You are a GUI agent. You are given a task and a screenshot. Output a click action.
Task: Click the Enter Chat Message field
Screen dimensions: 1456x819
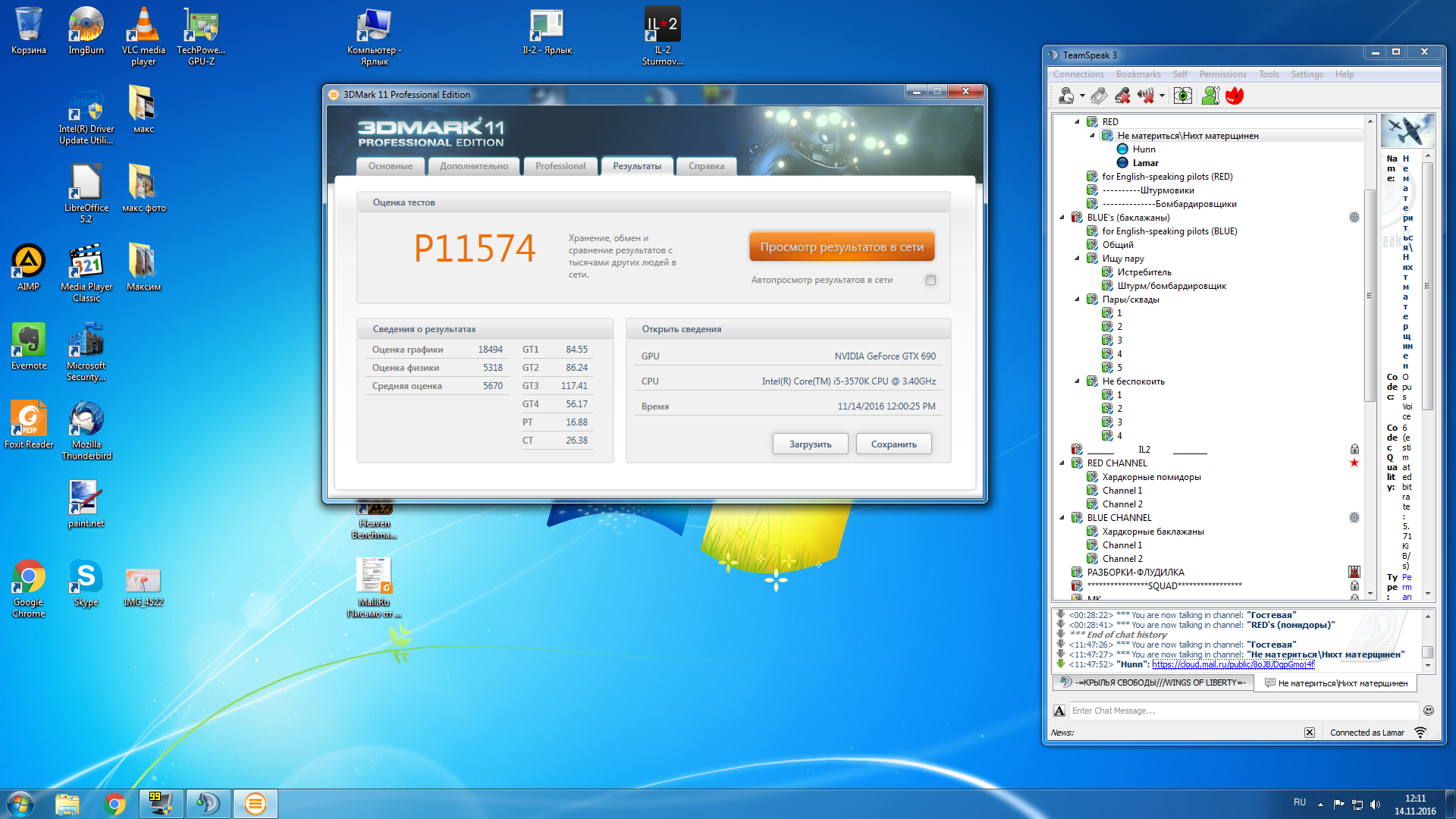[1242, 711]
